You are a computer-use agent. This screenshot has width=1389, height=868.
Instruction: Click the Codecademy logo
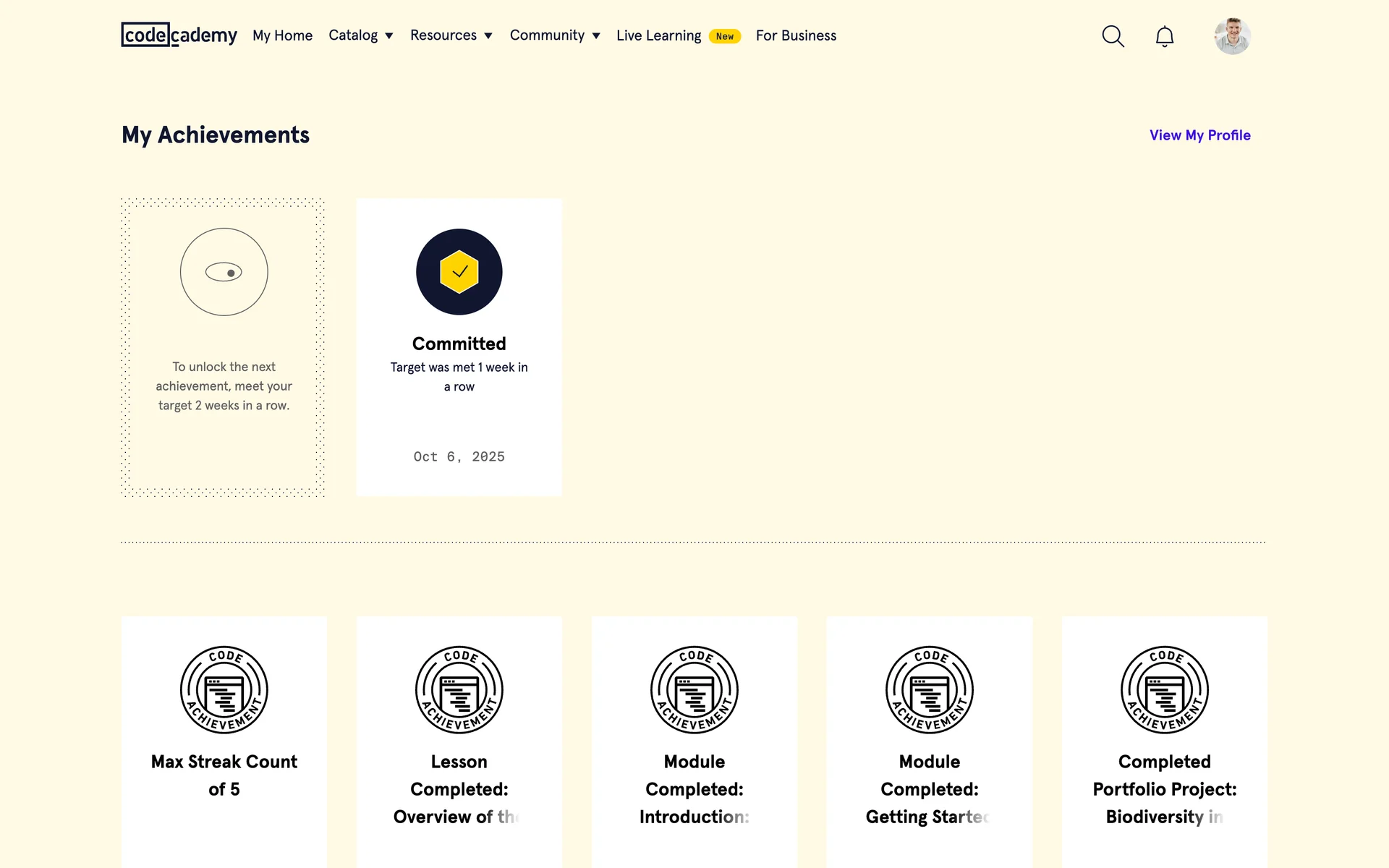tap(179, 35)
